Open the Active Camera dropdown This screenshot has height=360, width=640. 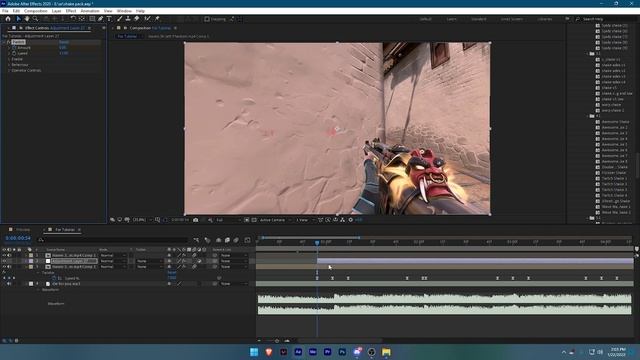coord(275,220)
